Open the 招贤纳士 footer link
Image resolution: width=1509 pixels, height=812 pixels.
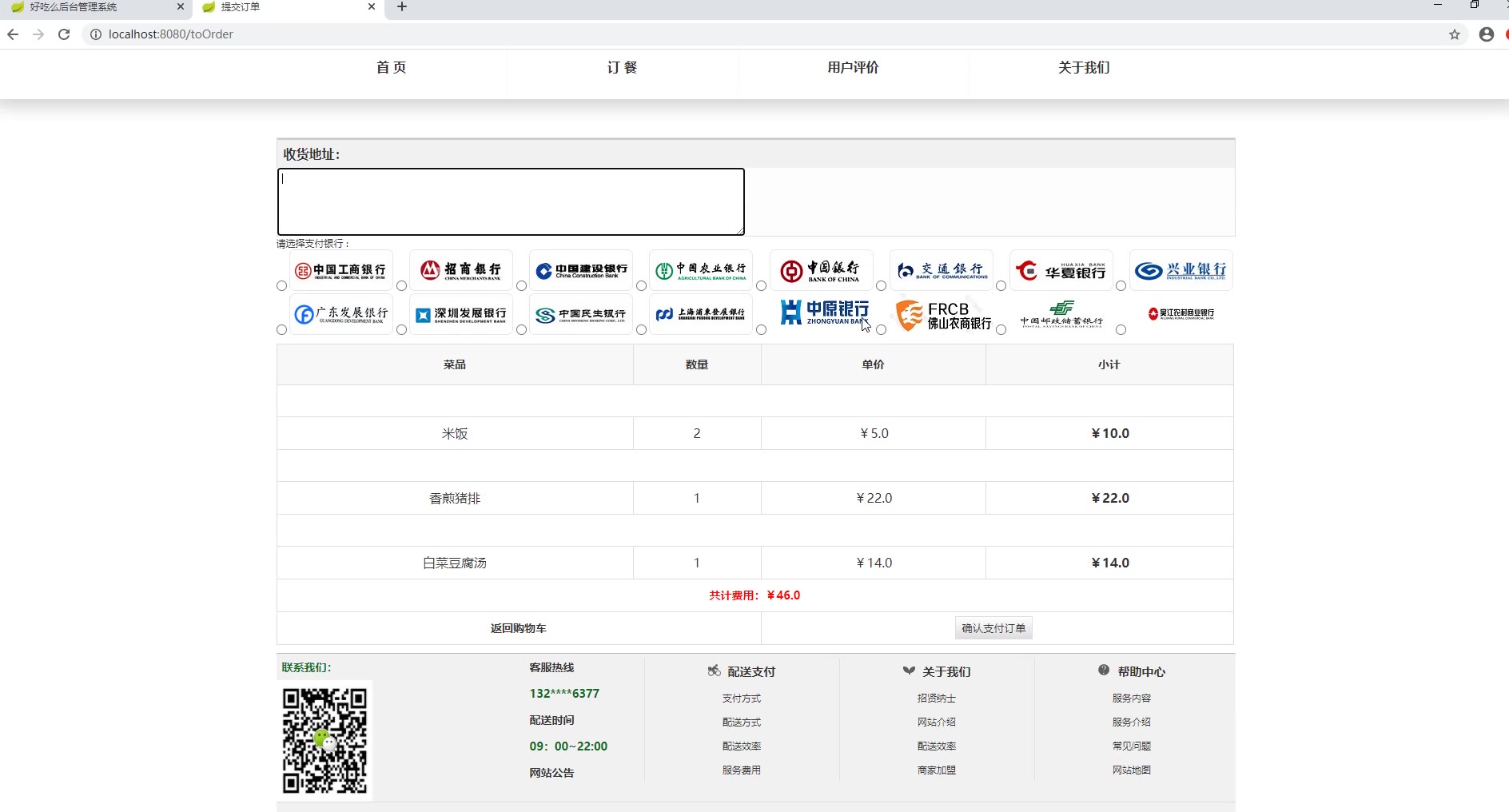tap(937, 699)
